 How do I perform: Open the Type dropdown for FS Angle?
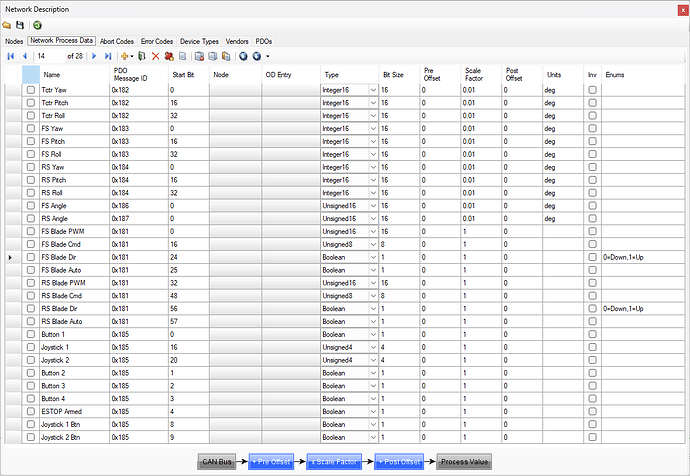point(373,205)
